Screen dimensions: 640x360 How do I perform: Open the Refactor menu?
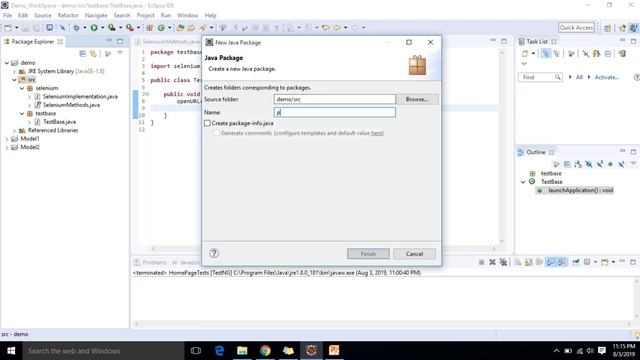coord(68,15)
